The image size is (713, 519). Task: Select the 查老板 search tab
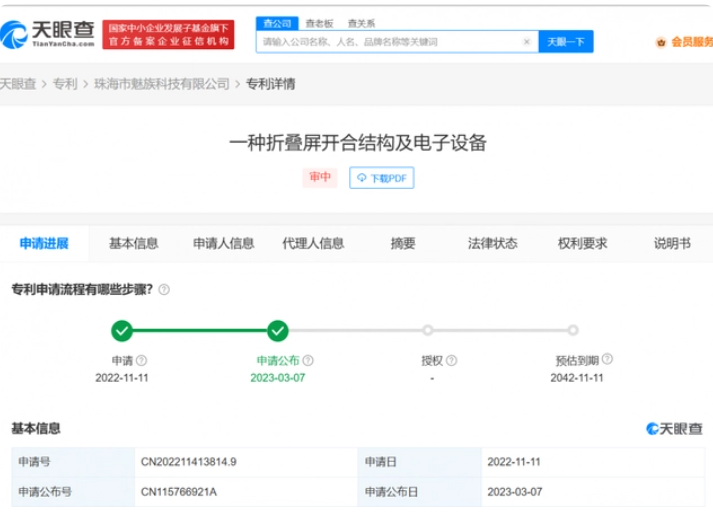point(319,24)
